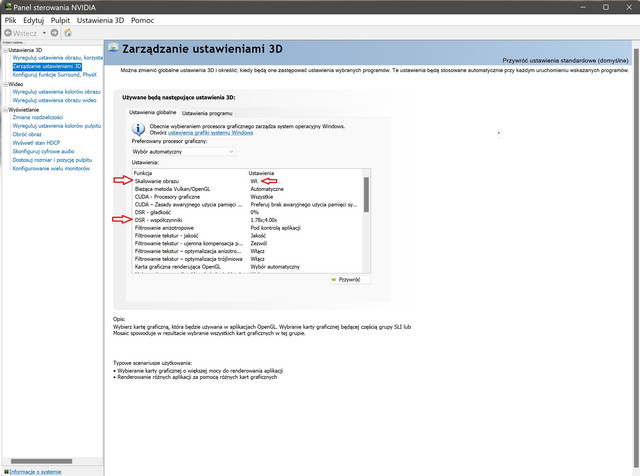Click the forward navigation arrow icon
Screen dimensions: 640x476
[54, 33]
